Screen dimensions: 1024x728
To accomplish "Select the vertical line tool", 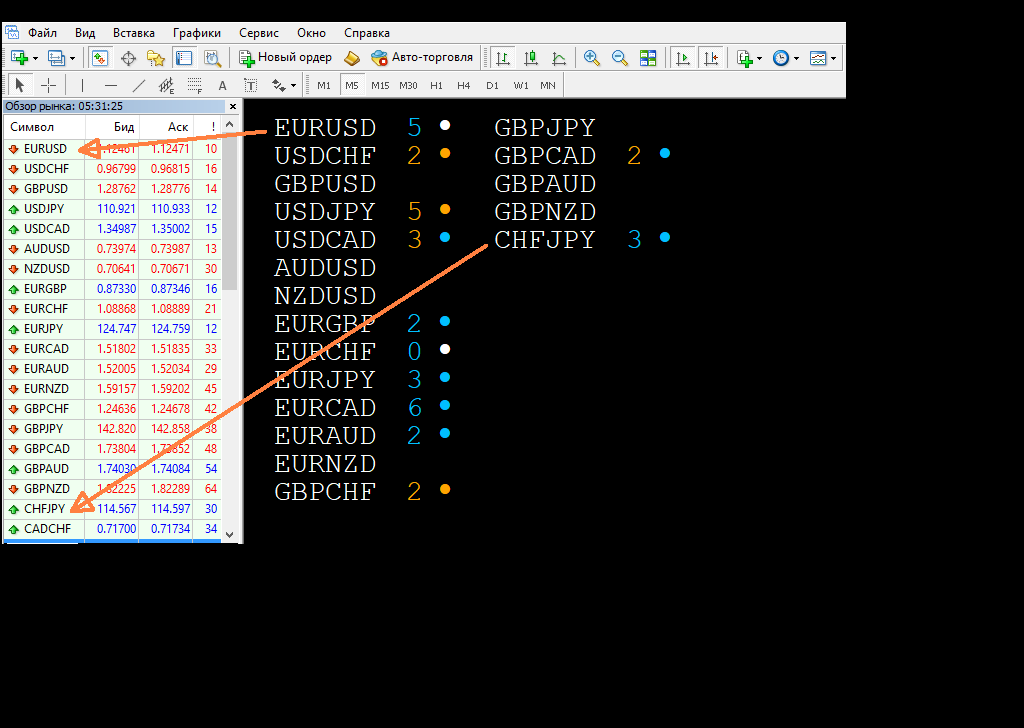I will 82,86.
